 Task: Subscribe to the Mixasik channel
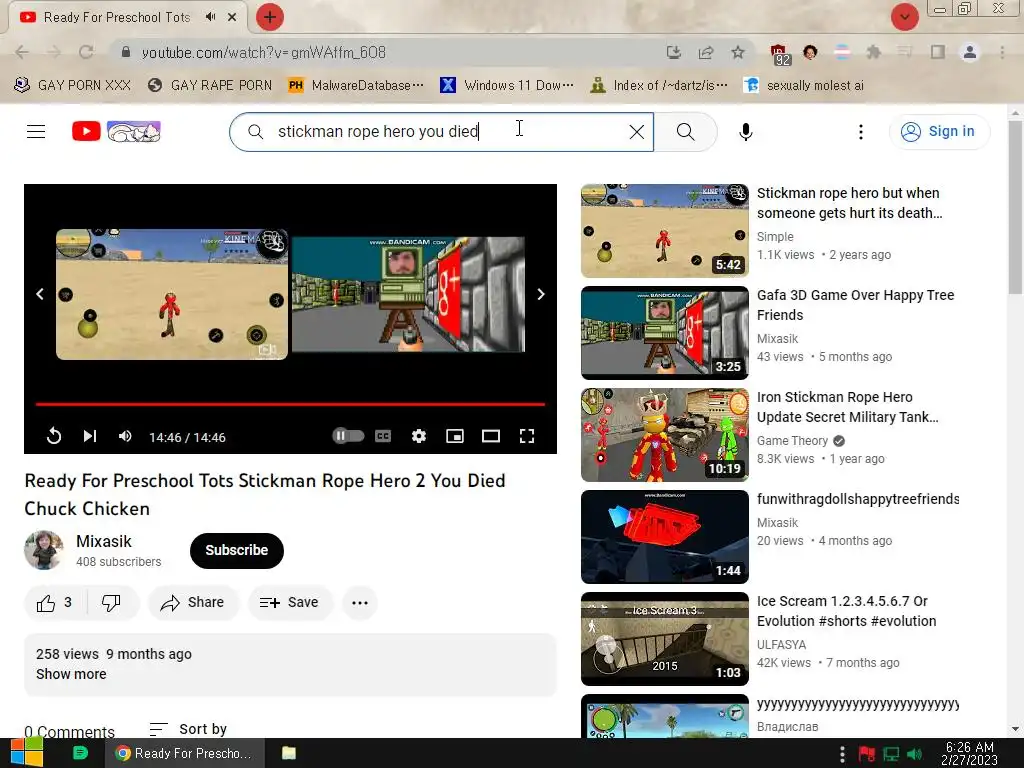pos(236,551)
